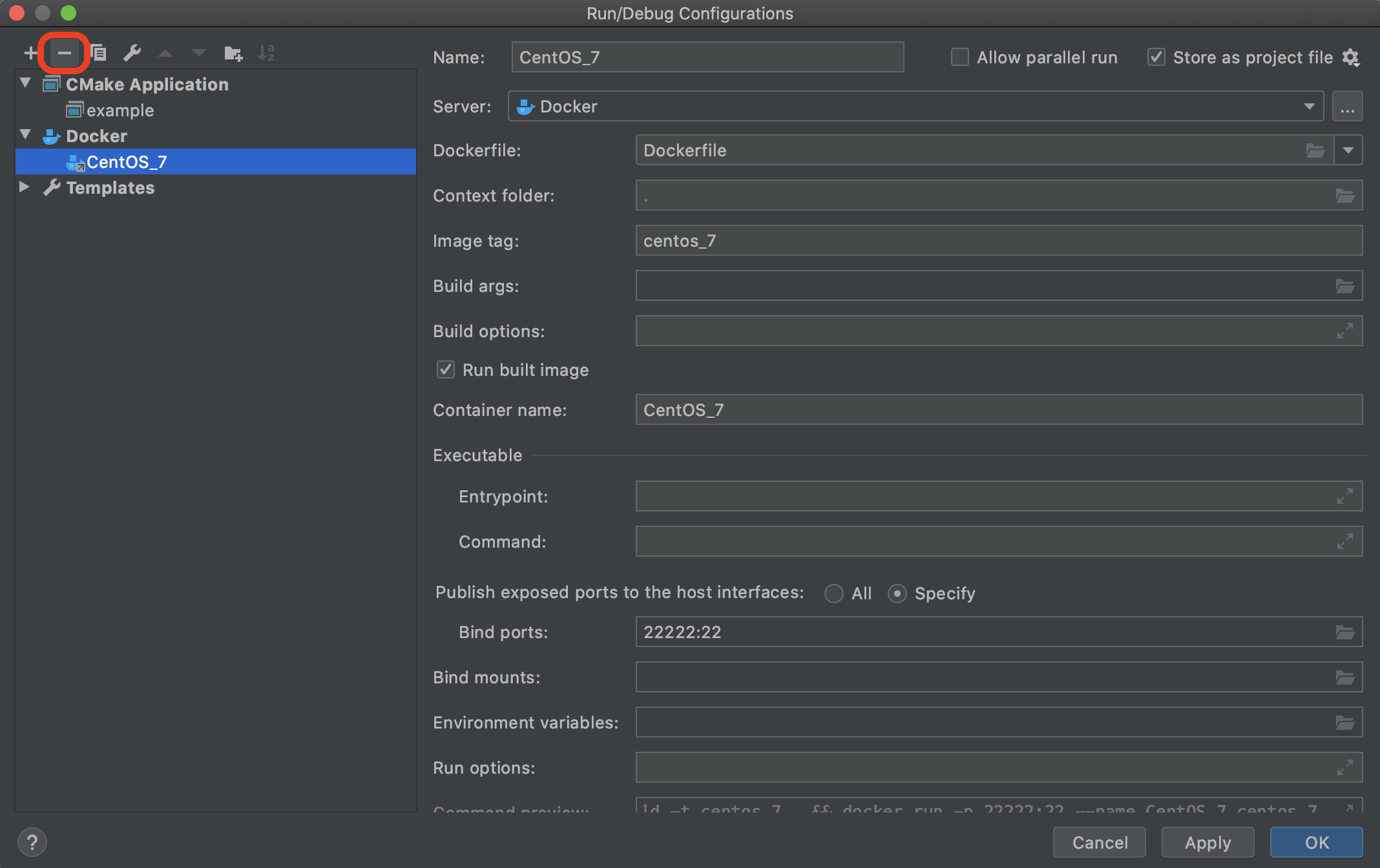Open Edit Templates wrench icon
This screenshot has height=868, width=1380.
point(132,53)
